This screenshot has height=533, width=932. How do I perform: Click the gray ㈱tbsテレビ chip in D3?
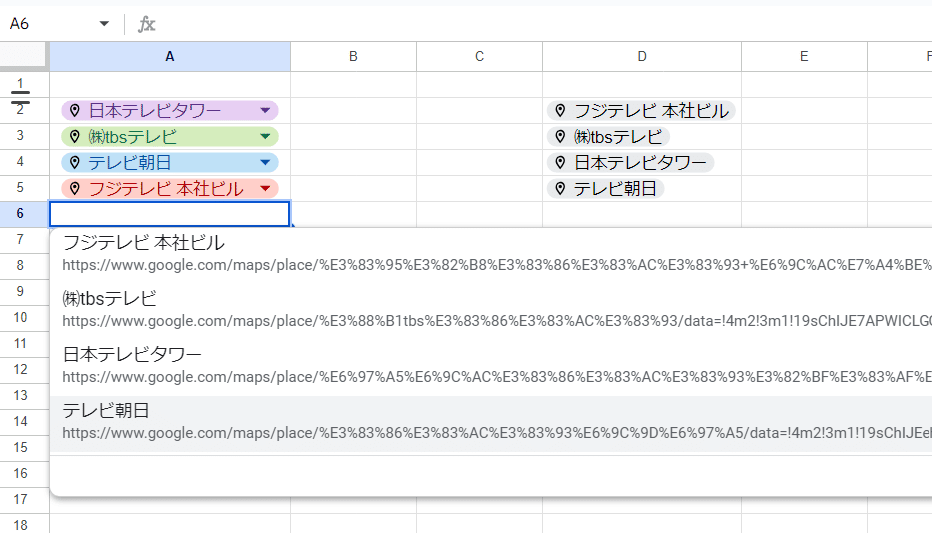(608, 137)
